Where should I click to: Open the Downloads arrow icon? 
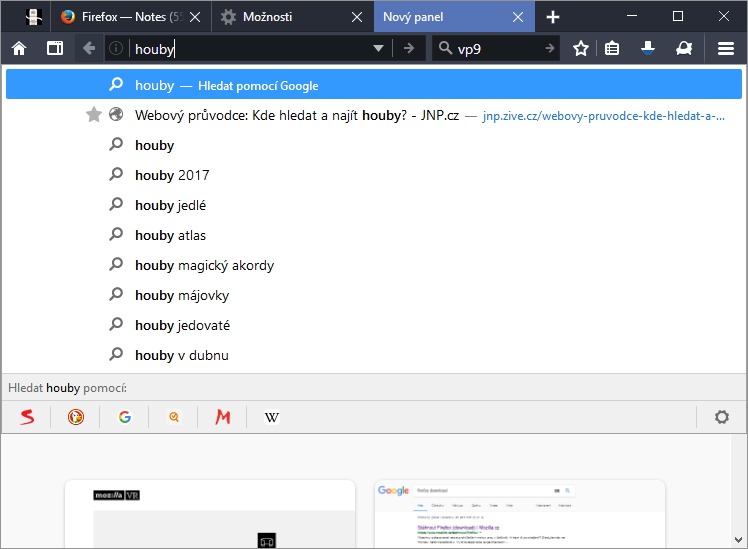point(647,48)
